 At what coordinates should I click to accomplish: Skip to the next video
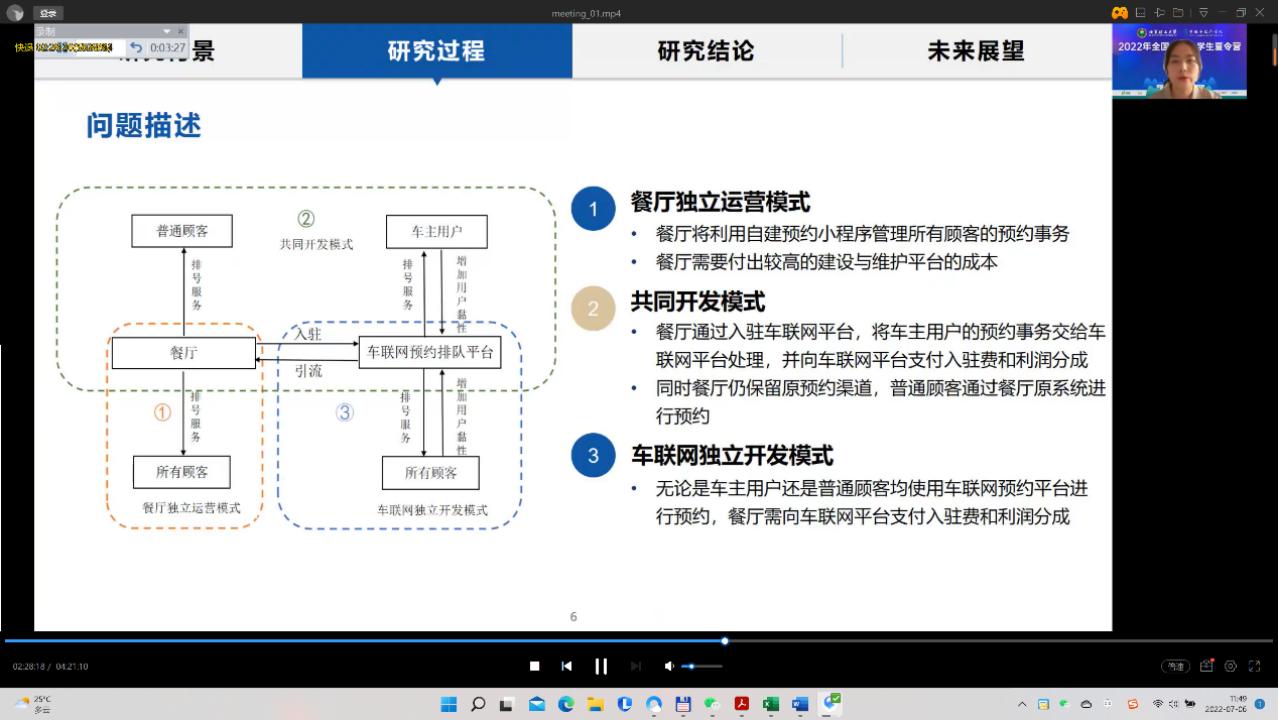pyautogui.click(x=636, y=666)
